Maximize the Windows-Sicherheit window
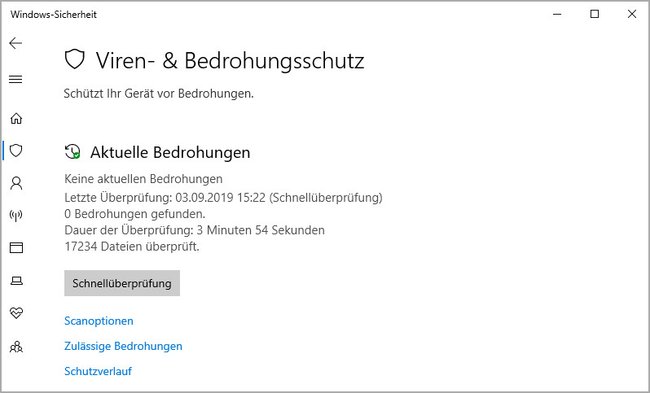650x393 pixels. (594, 14)
